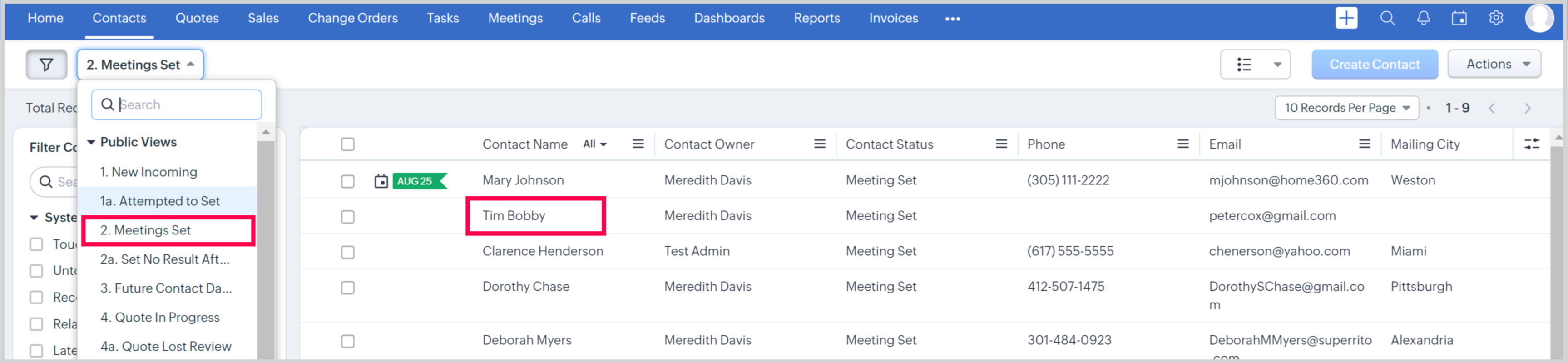Viewport: 1568px width, 363px height.
Task: Open the Tim Bobby contact record
Action: (514, 216)
